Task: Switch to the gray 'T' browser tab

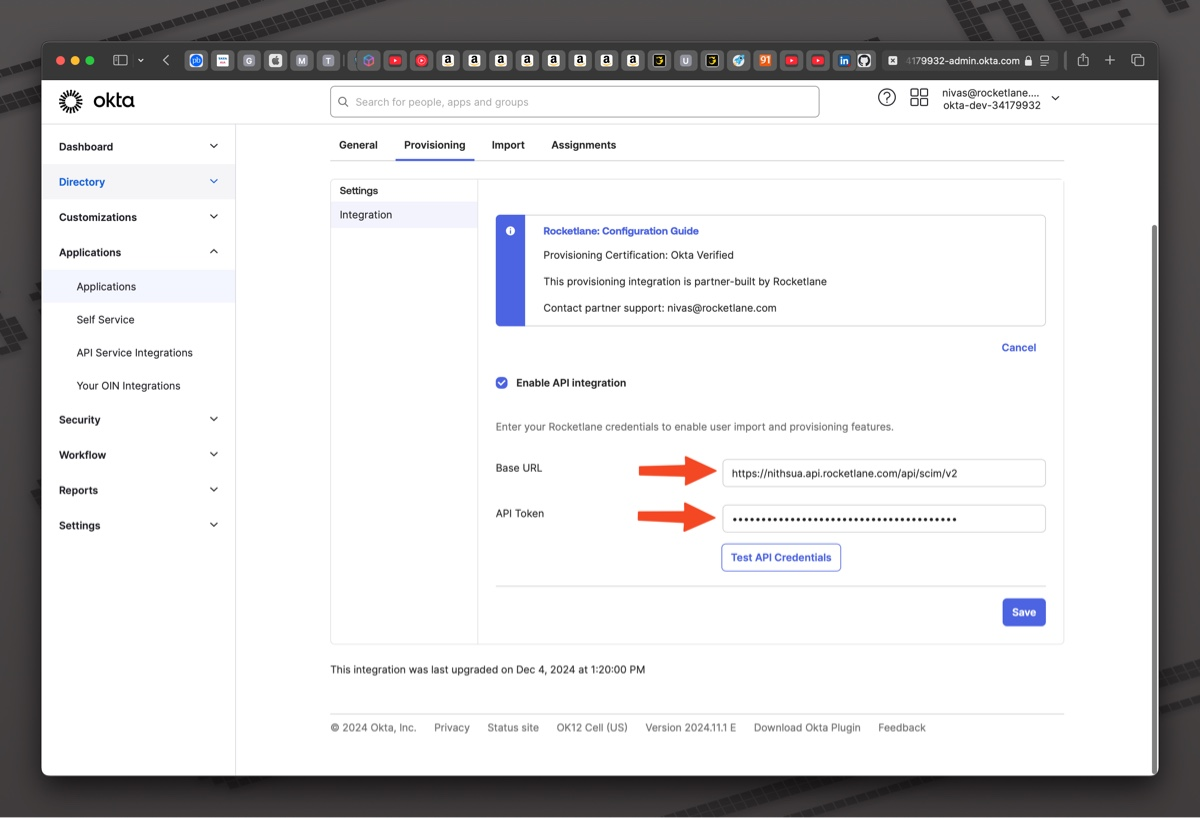Action: point(328,60)
